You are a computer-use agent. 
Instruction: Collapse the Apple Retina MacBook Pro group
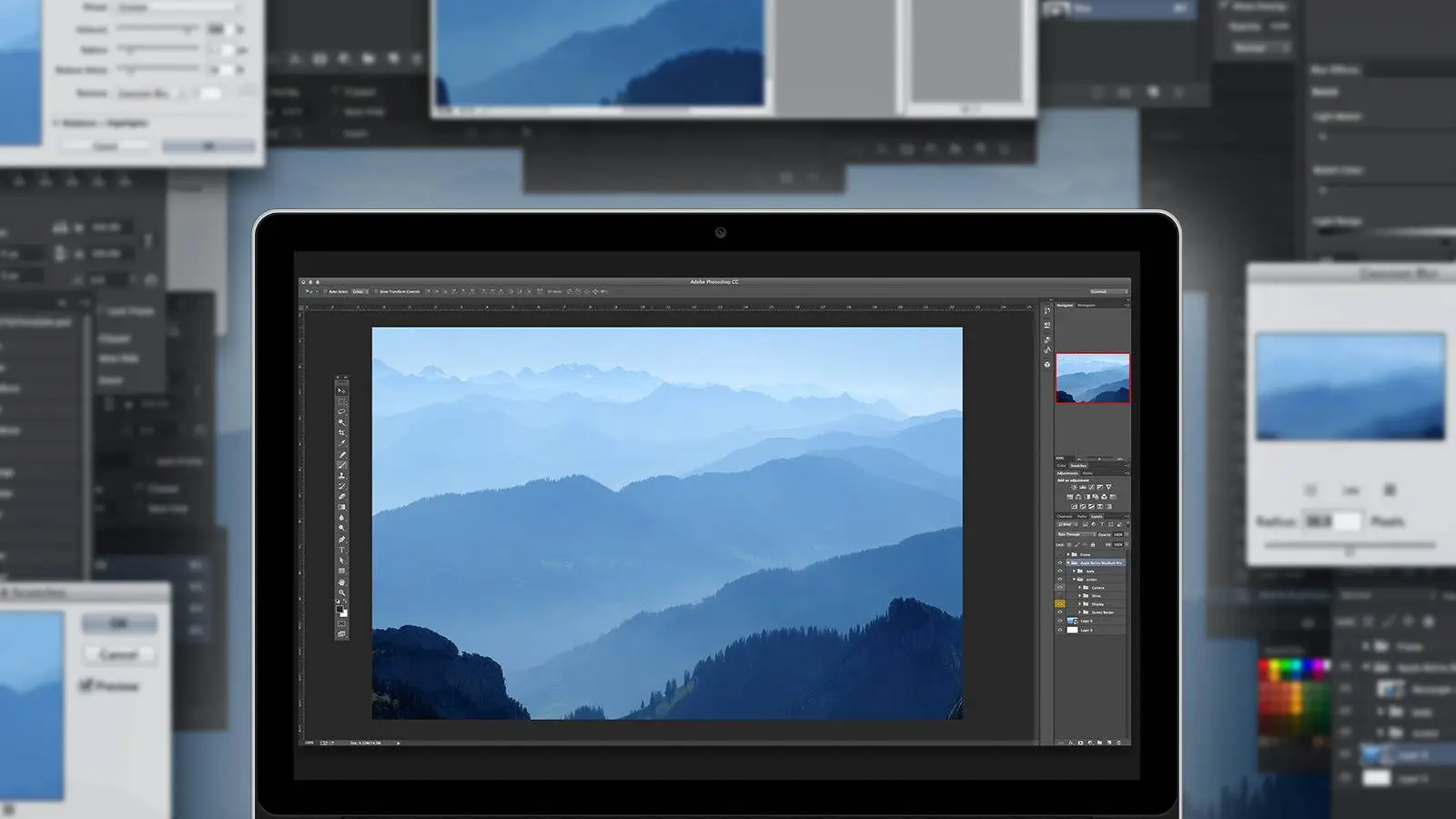point(1068,562)
